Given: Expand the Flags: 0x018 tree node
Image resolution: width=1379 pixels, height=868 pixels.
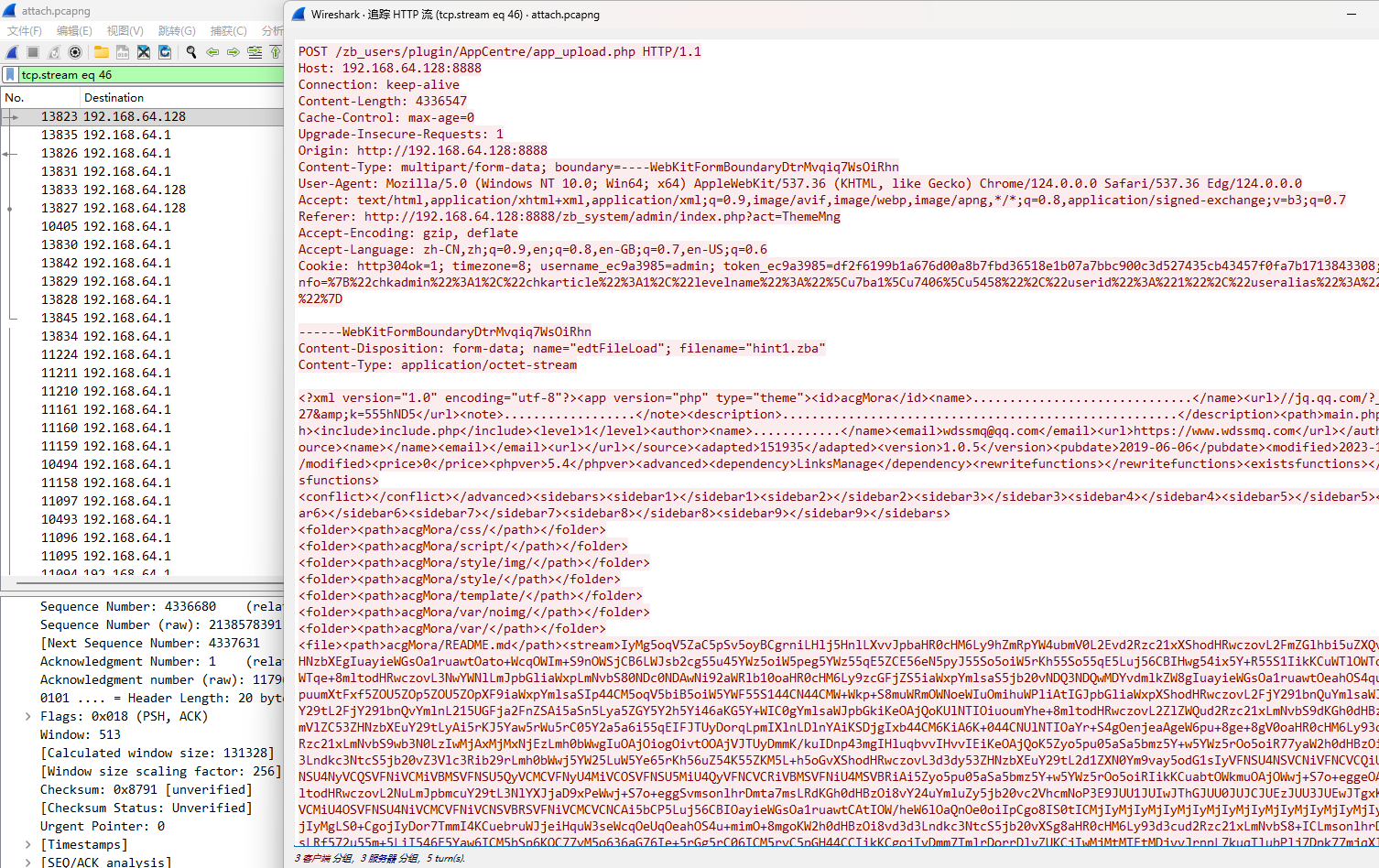Looking at the screenshot, I should (28, 716).
